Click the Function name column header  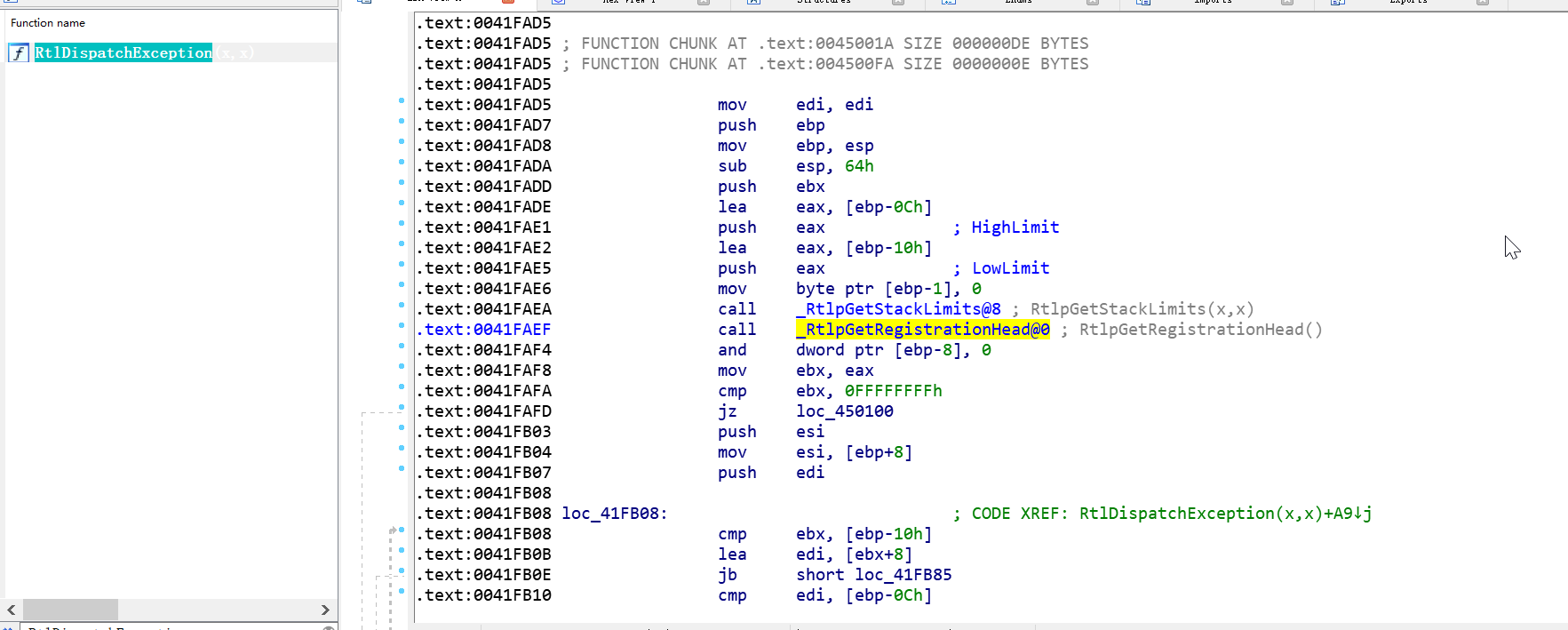(x=48, y=23)
